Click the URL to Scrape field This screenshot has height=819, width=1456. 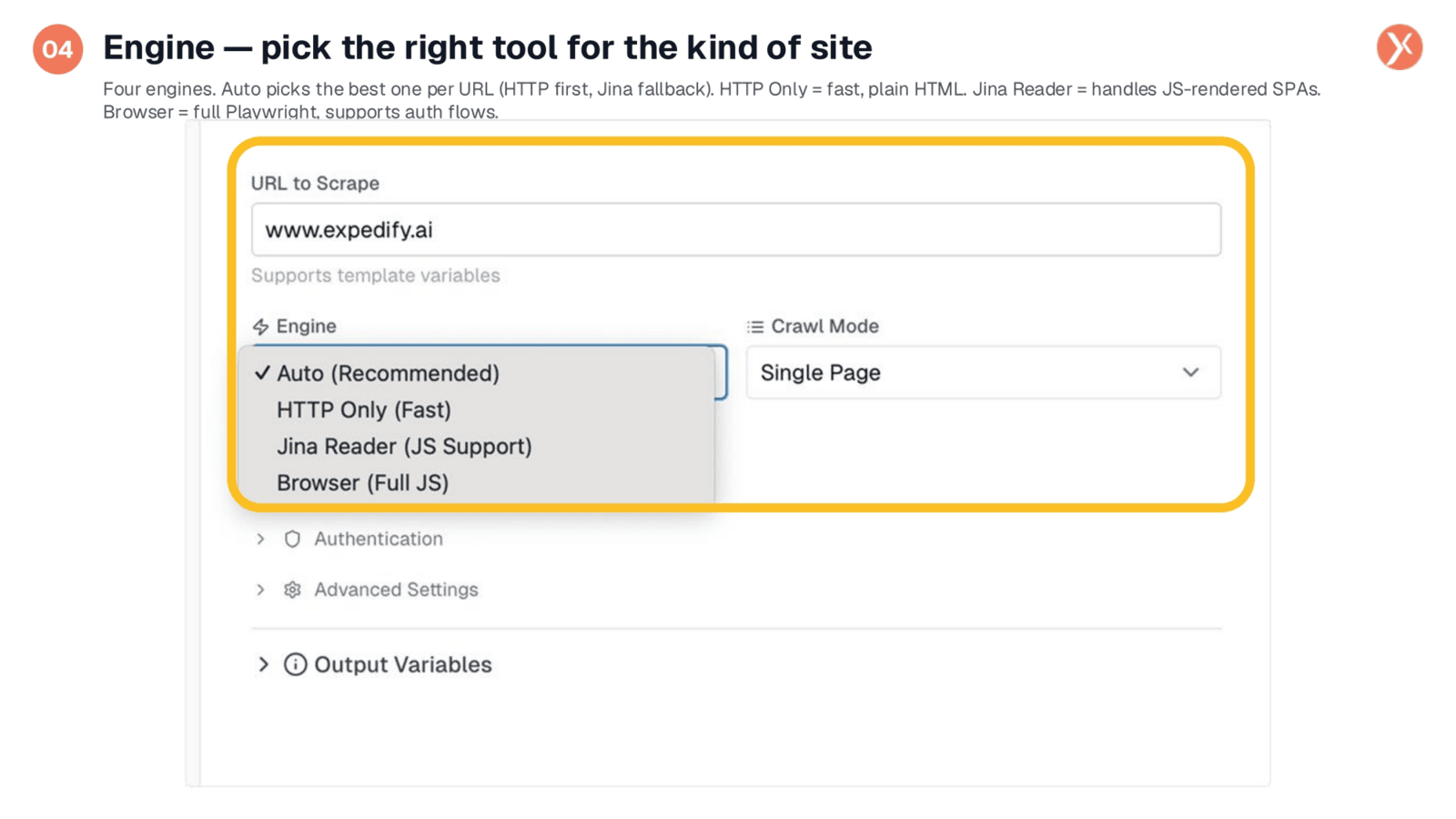point(736,229)
